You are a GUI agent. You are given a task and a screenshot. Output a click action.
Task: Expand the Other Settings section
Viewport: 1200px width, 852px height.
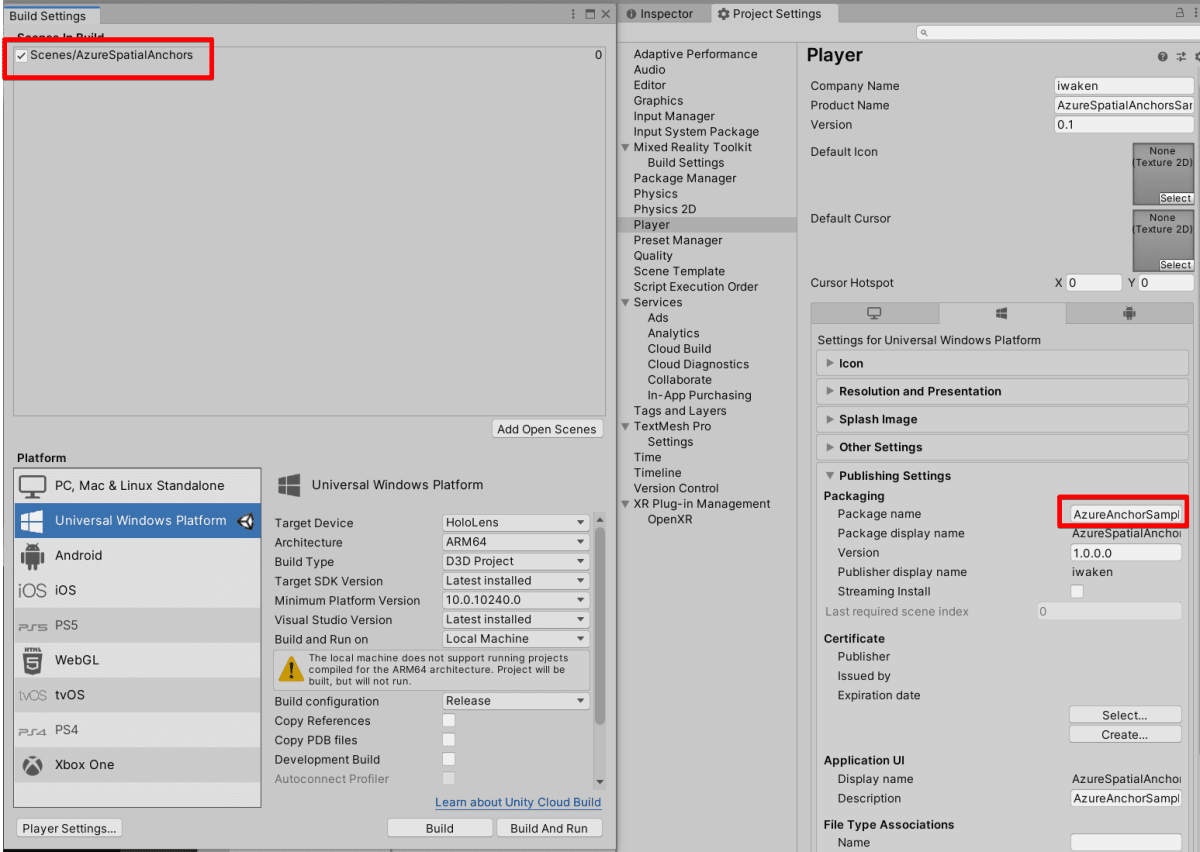(1003, 448)
